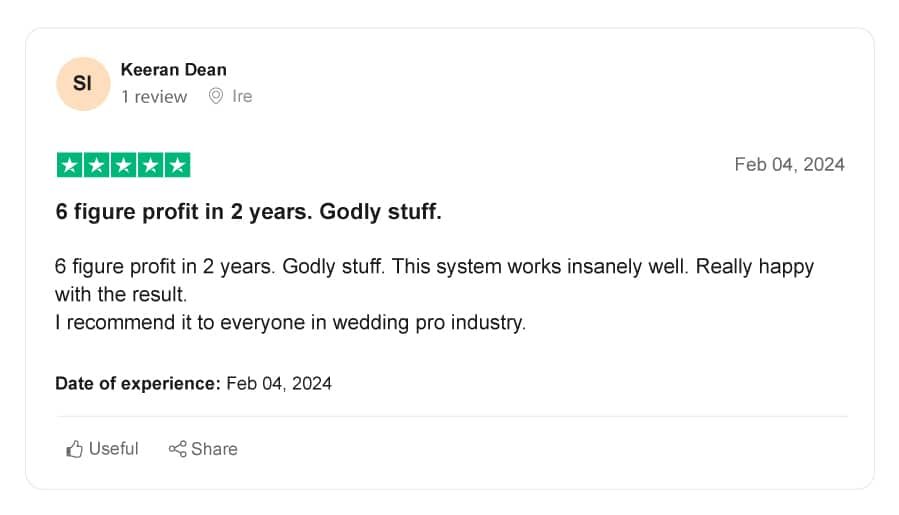This screenshot has width=899, height=515.
Task: Select the 'Ire' location label
Action: (x=242, y=96)
